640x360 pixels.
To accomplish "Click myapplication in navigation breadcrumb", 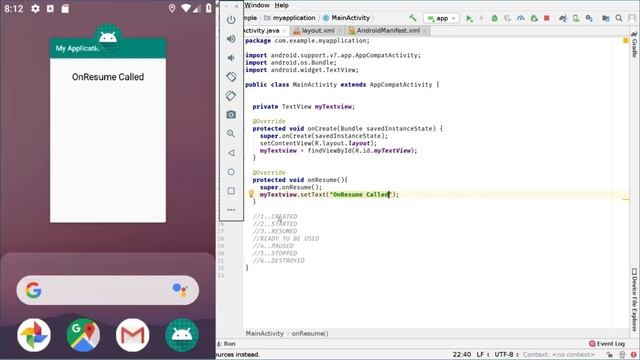I will tap(294, 18).
